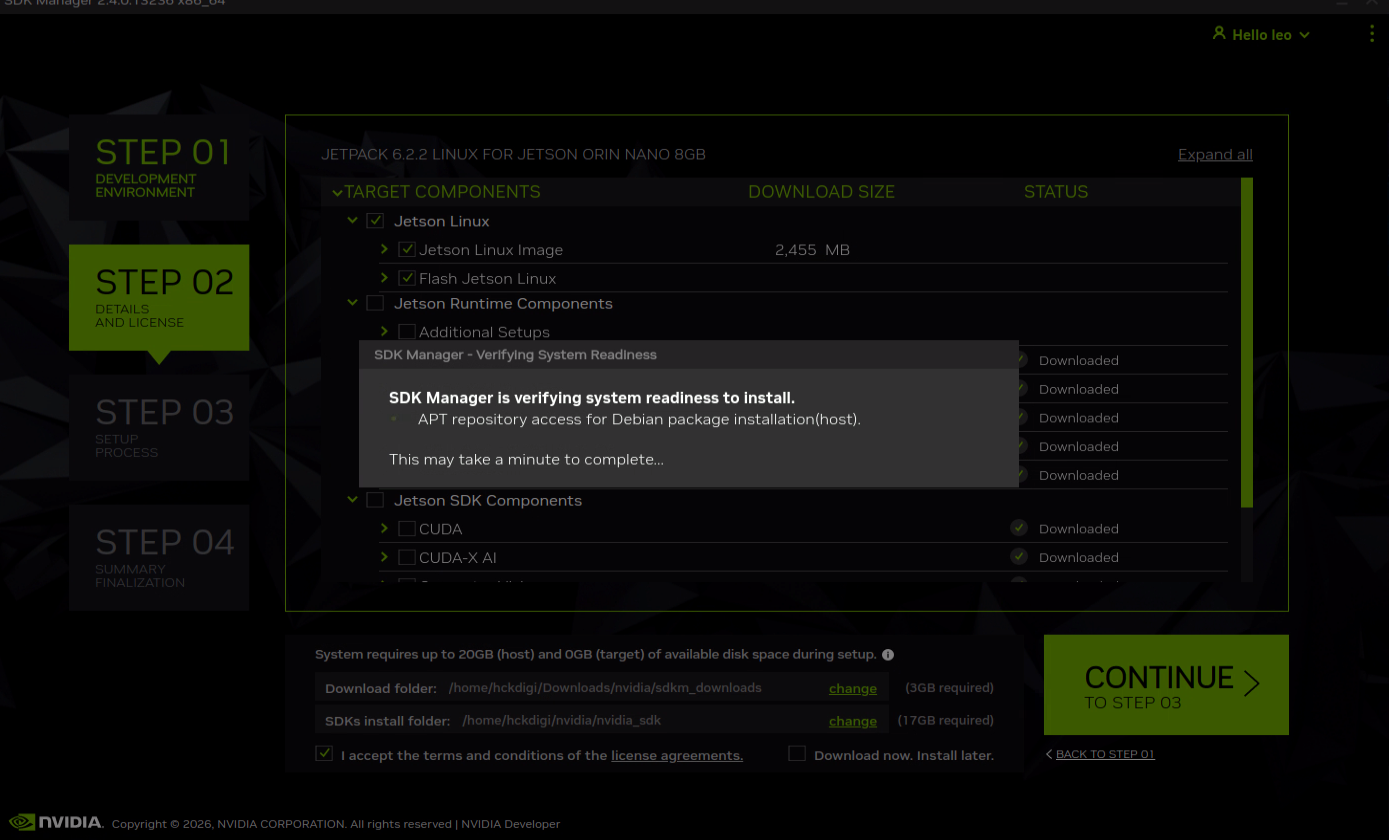The height and width of the screenshot is (840, 1389).
Task: Continue to Step 03
Action: 1166,685
